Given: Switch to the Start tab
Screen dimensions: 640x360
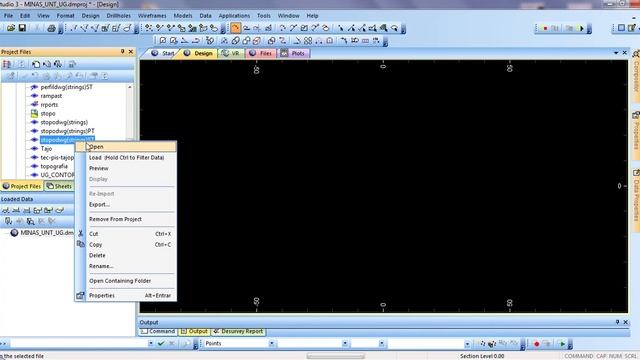Looking at the screenshot, I should (163, 53).
